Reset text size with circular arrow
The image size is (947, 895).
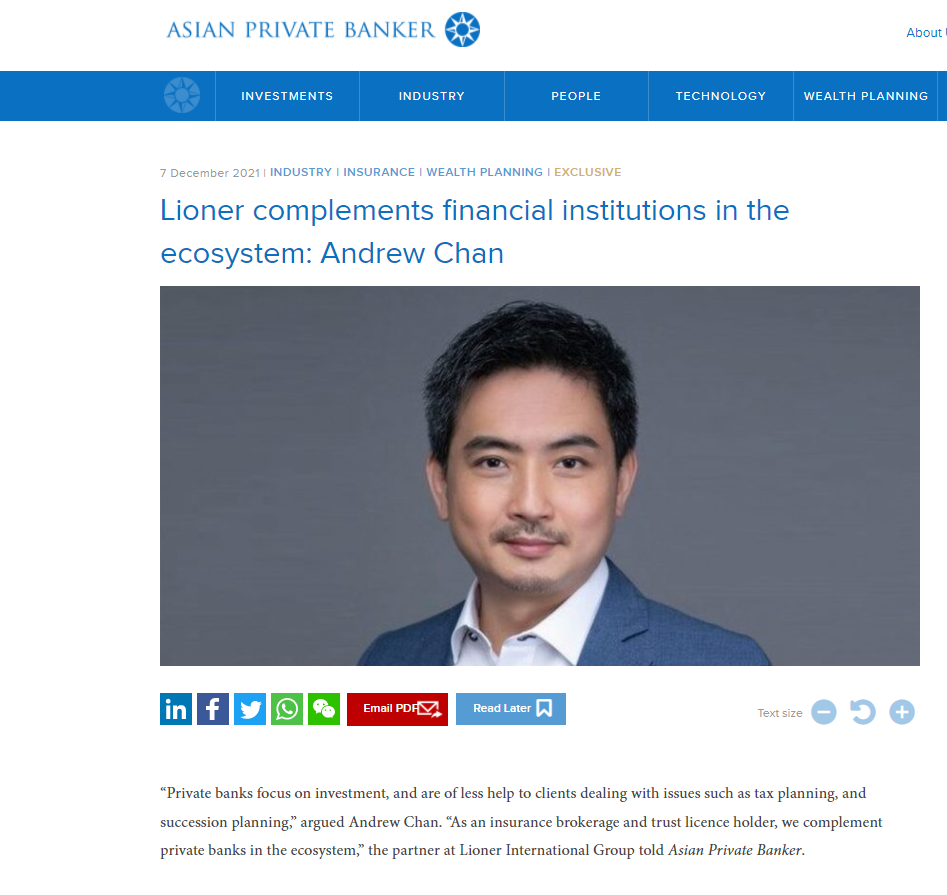point(862,712)
